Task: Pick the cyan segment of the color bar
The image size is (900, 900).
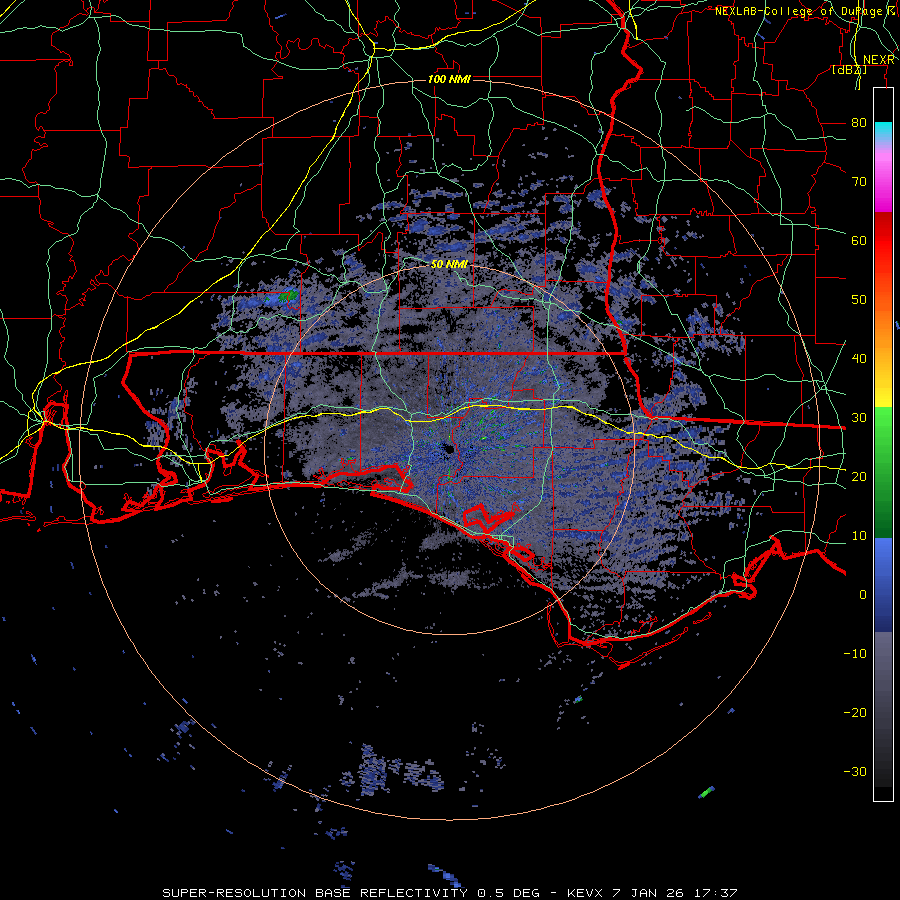Action: click(883, 133)
